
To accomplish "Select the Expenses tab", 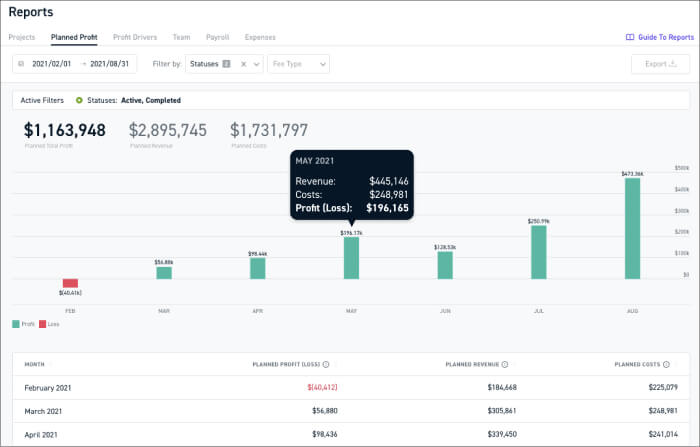I will 260,37.
